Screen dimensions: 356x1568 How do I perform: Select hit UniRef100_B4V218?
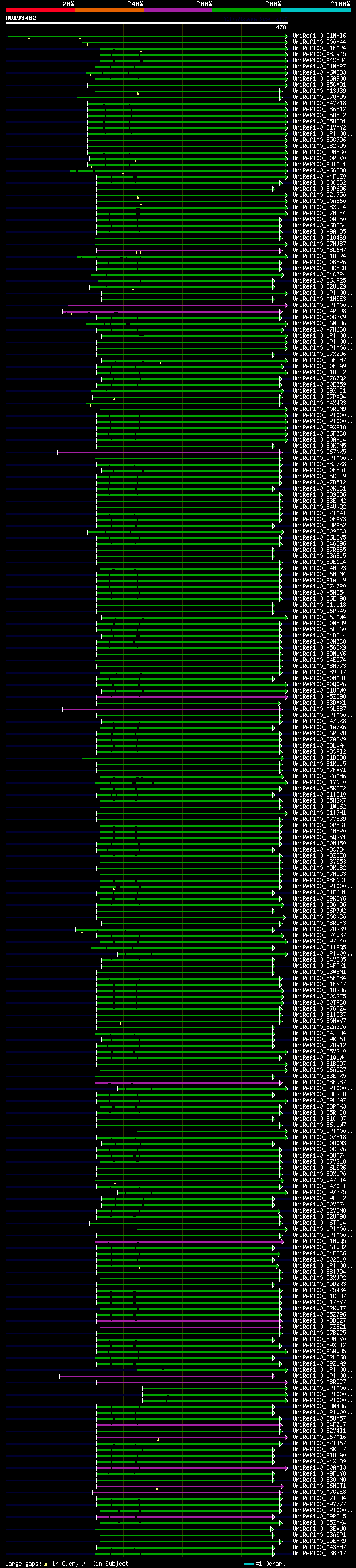tap(319, 103)
